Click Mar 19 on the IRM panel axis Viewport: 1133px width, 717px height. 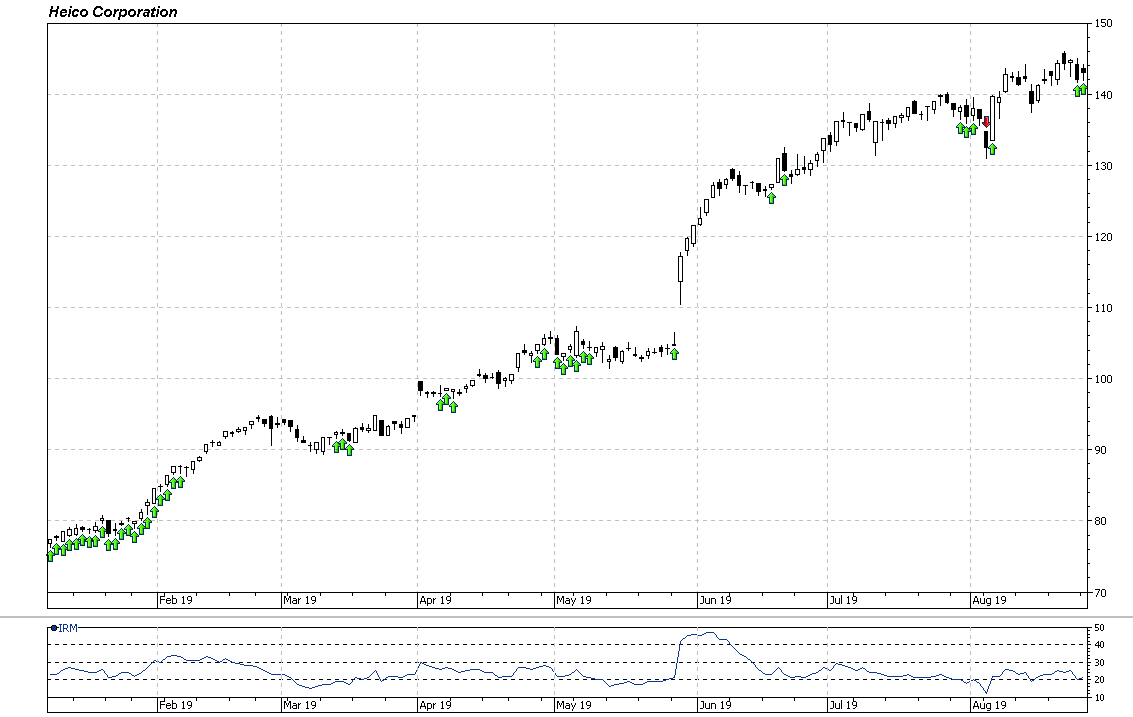click(300, 705)
